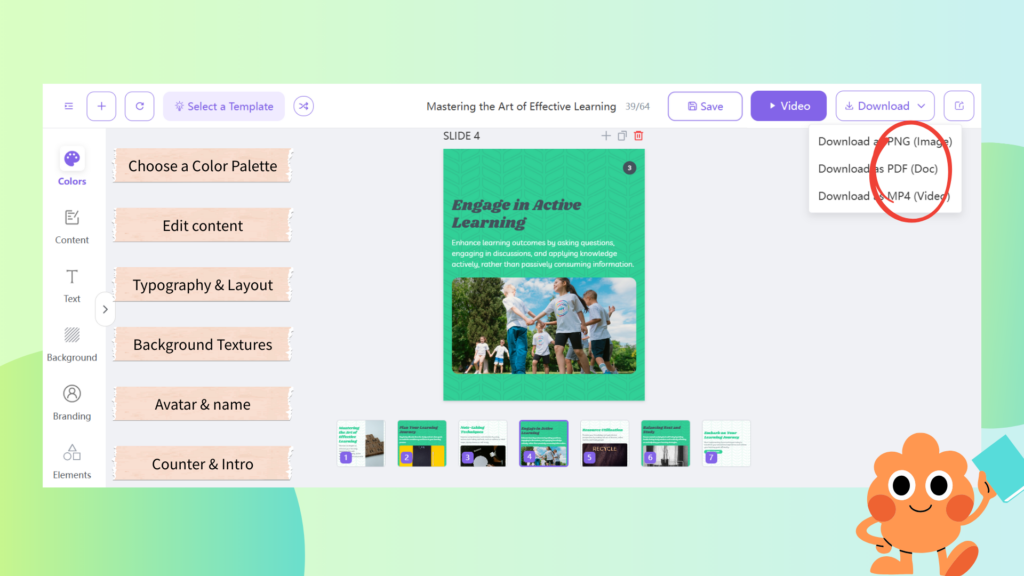
Task: Open Select a Template
Action: pos(224,106)
